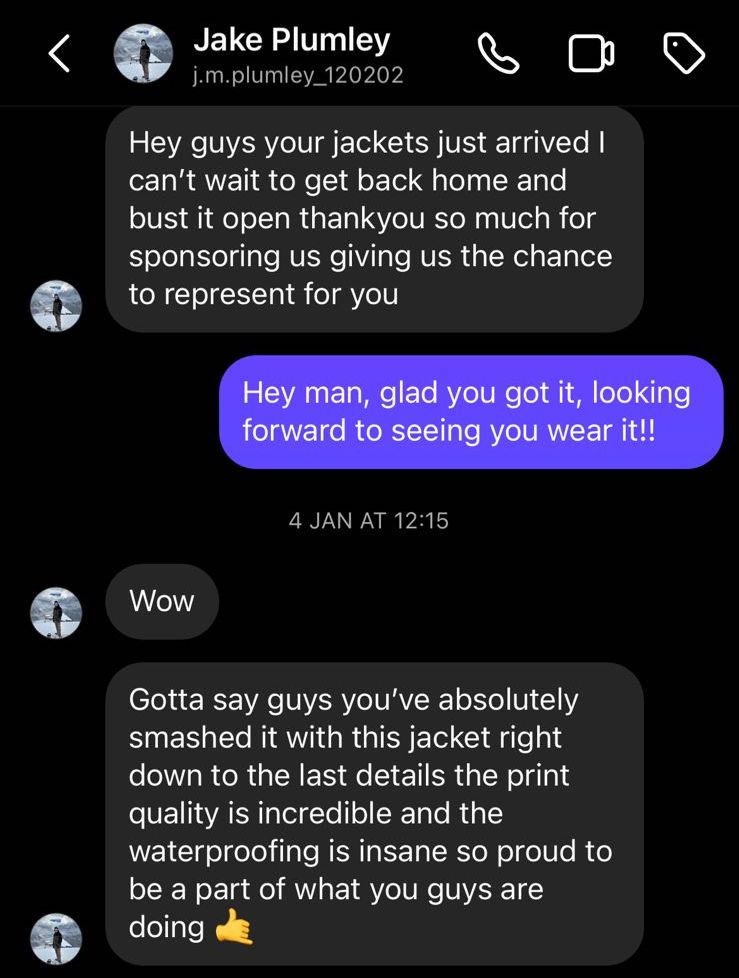Select the message starting "Hey guys your jackets"
Screen dimensions: 739x978
point(373,218)
